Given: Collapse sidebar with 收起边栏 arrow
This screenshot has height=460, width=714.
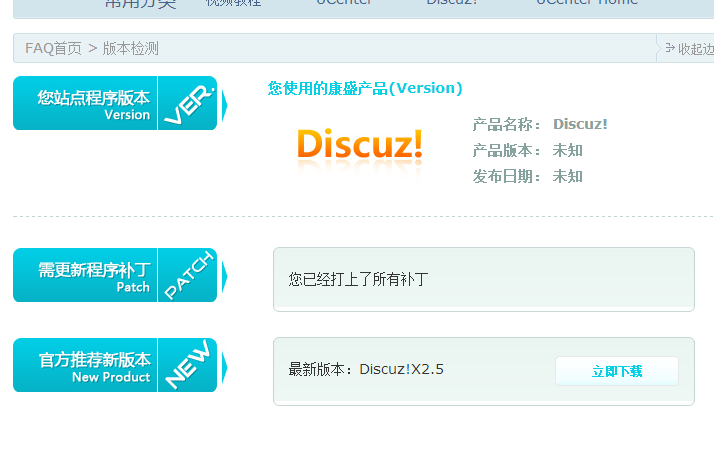Looking at the screenshot, I should (x=689, y=48).
